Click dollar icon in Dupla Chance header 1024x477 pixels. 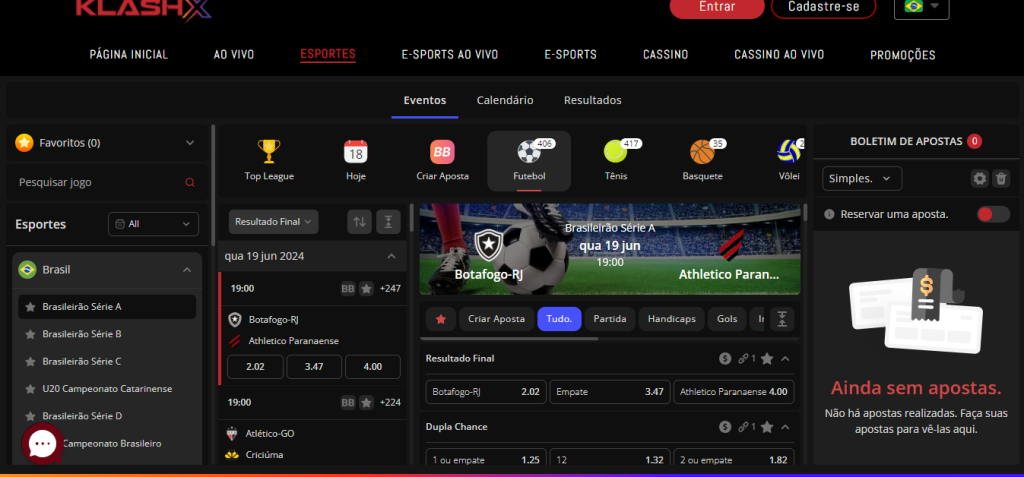point(725,427)
